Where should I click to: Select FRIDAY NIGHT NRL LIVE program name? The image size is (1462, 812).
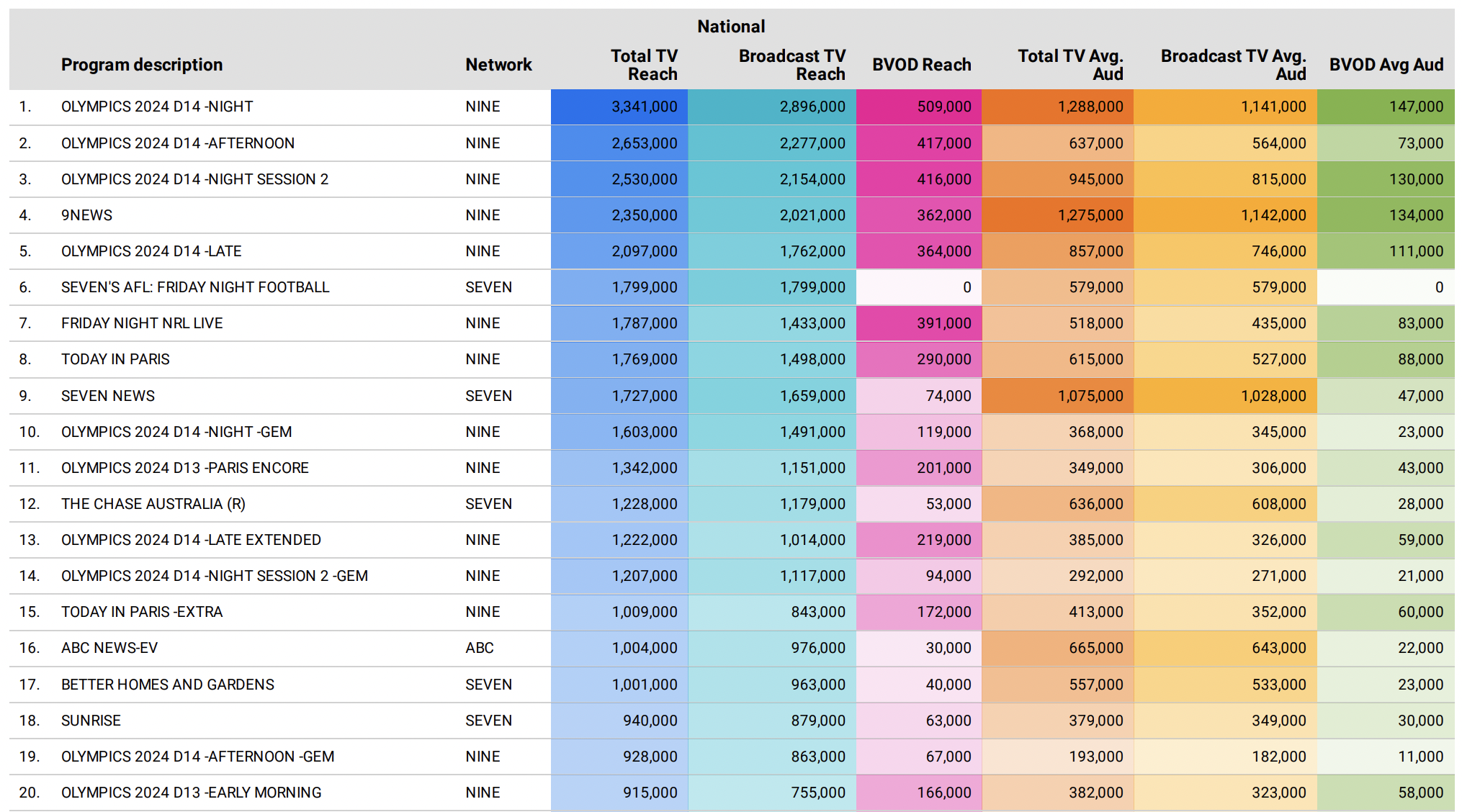(142, 323)
